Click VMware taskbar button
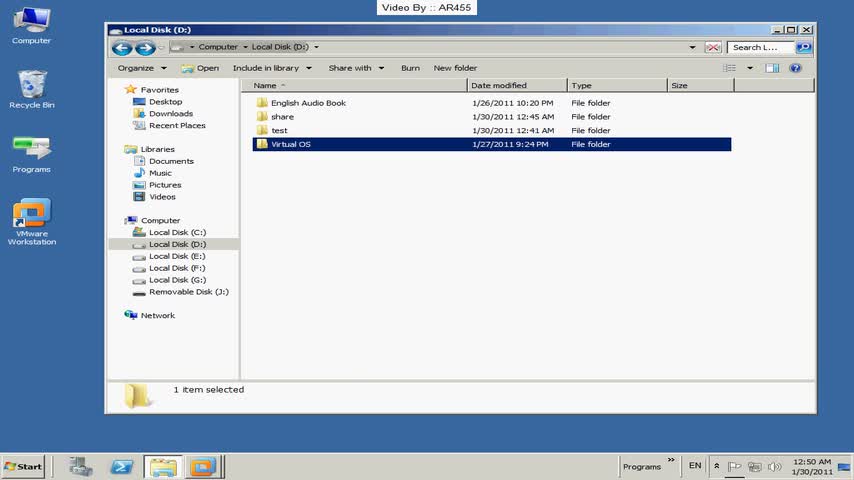Image resolution: width=854 pixels, height=480 pixels. (203, 467)
